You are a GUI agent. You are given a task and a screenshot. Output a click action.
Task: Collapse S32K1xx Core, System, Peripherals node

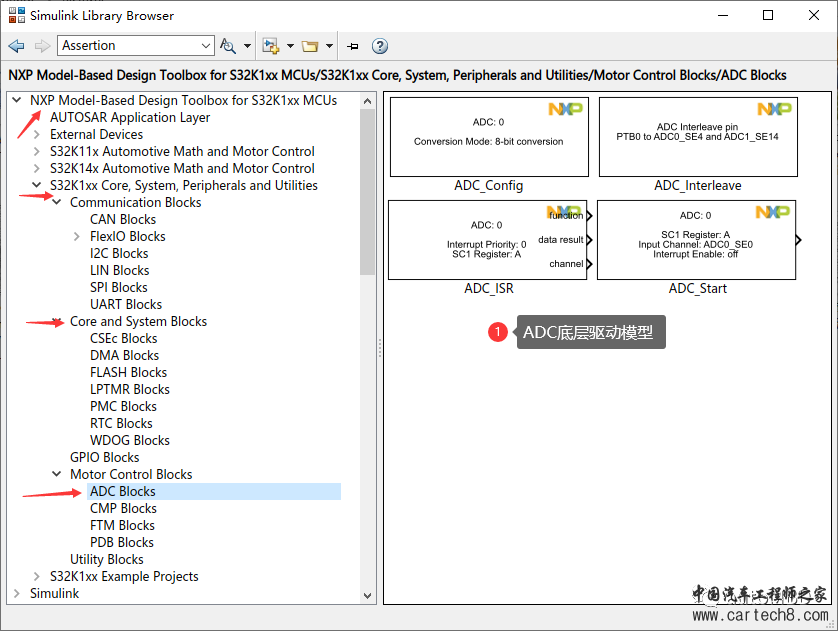[x=36, y=185]
